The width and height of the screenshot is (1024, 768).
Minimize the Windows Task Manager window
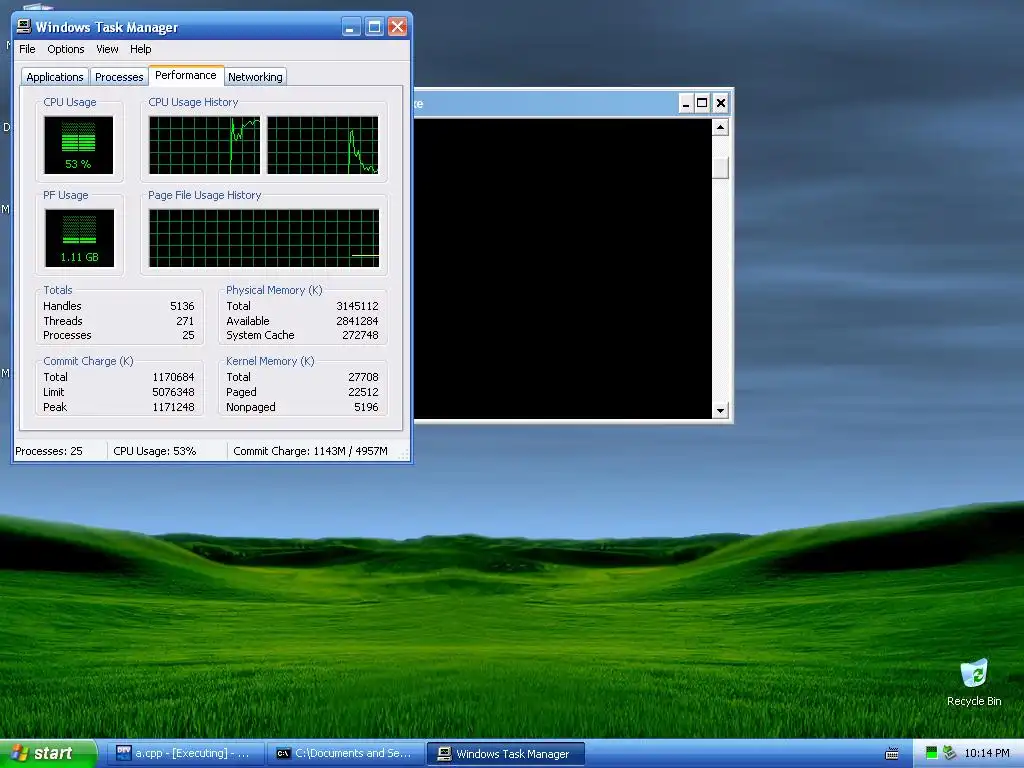click(351, 27)
